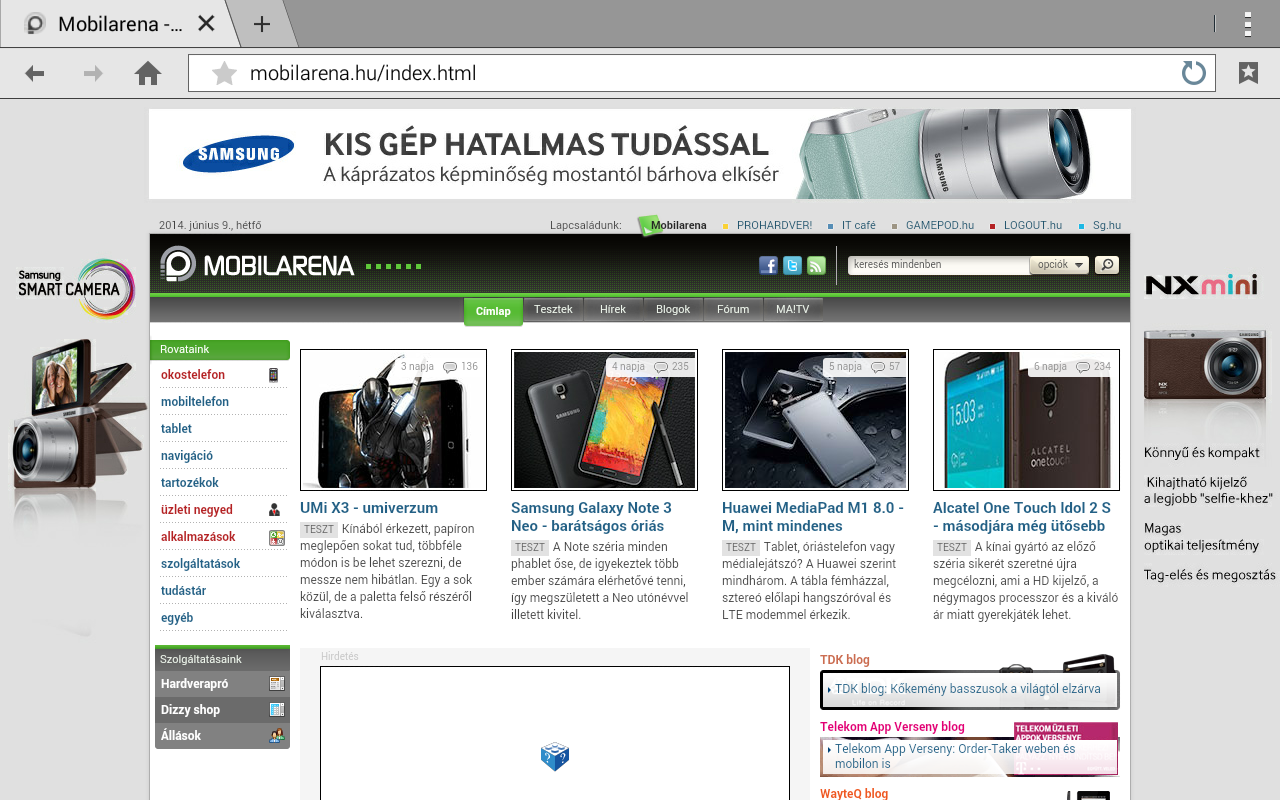Open the IT café link
The image size is (1280, 800).
point(858,226)
